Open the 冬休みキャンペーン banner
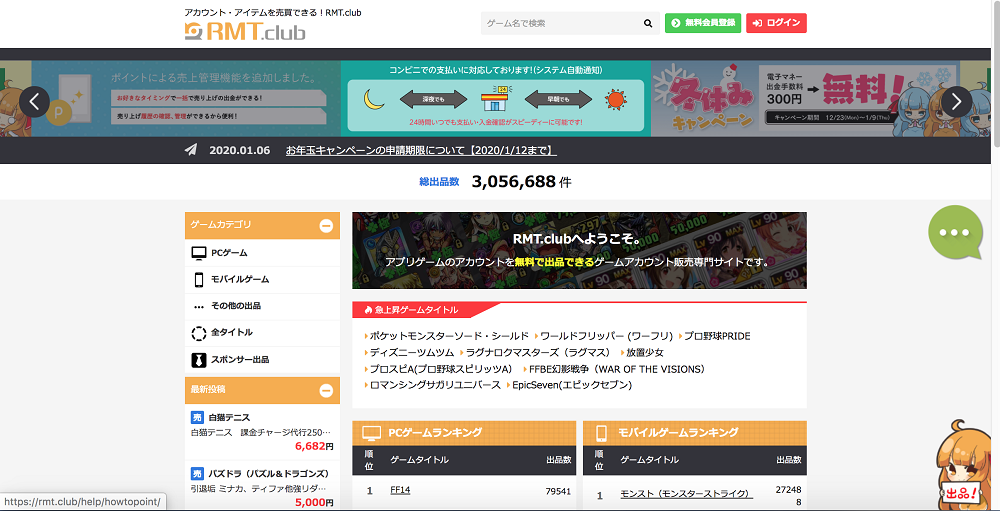 [x=805, y=98]
